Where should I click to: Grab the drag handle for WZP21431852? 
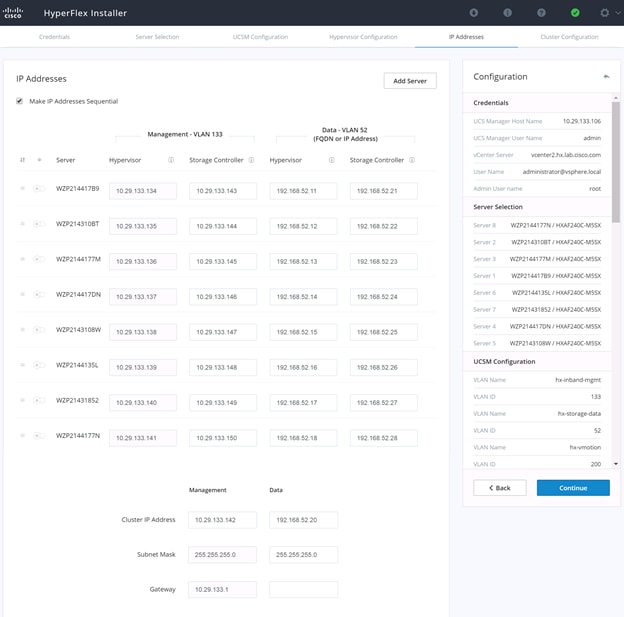click(x=22, y=400)
